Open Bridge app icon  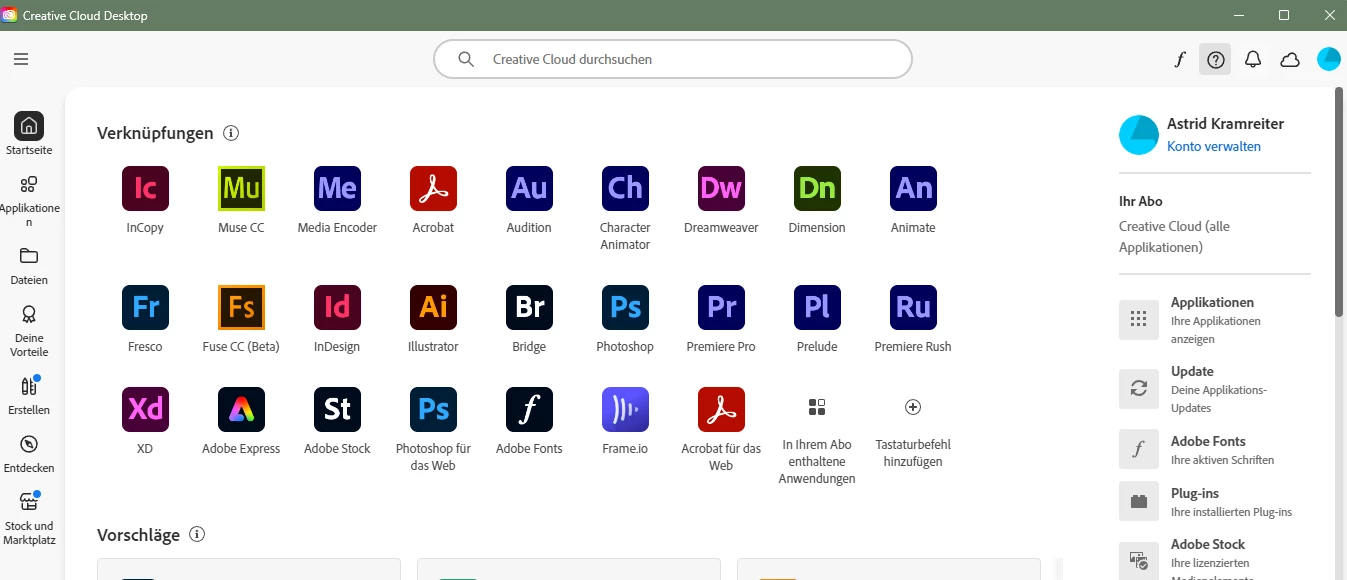tap(529, 307)
